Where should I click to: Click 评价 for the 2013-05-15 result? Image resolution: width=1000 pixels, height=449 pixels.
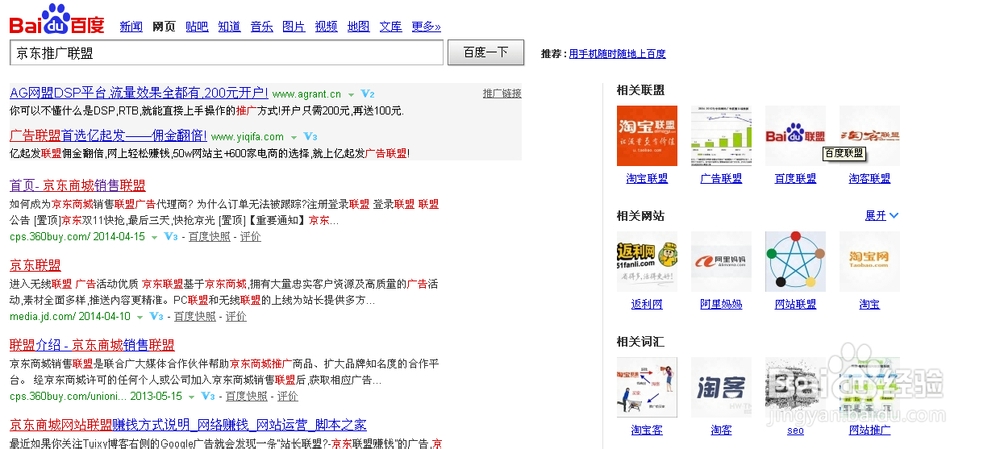(x=288, y=396)
